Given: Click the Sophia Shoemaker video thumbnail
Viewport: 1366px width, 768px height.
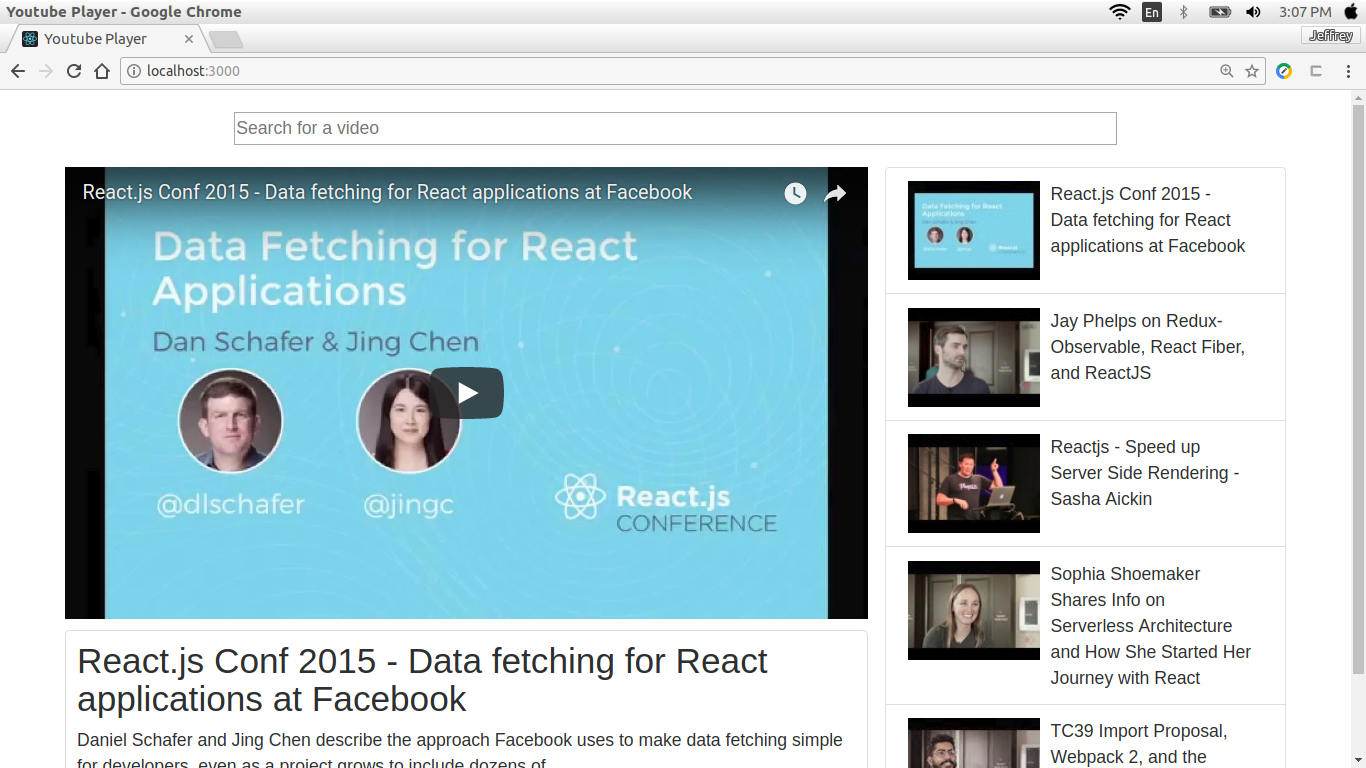Looking at the screenshot, I should pos(974,610).
